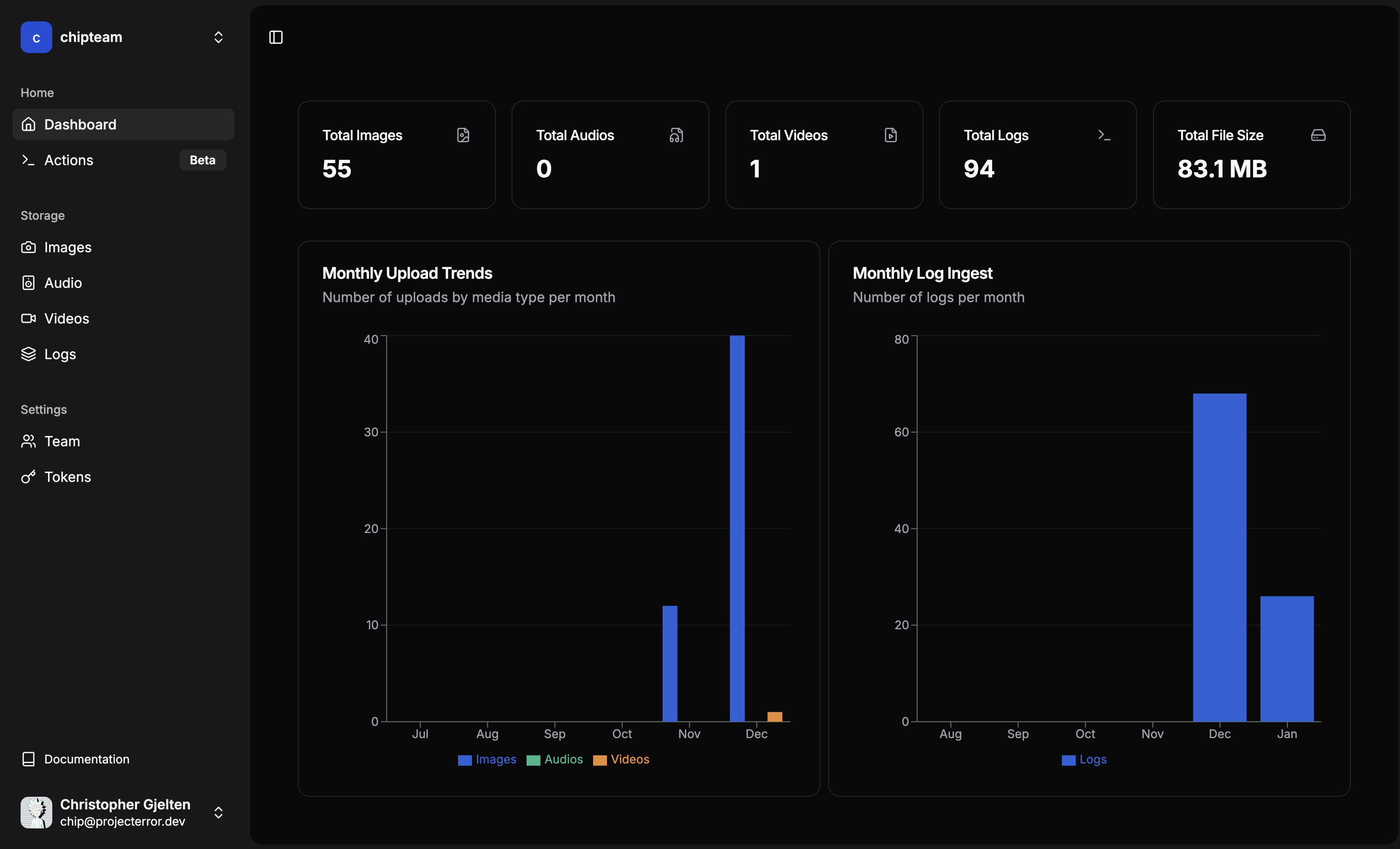The height and width of the screenshot is (849, 1400).
Task: Click the Total Audios file icon
Action: [x=676, y=135]
